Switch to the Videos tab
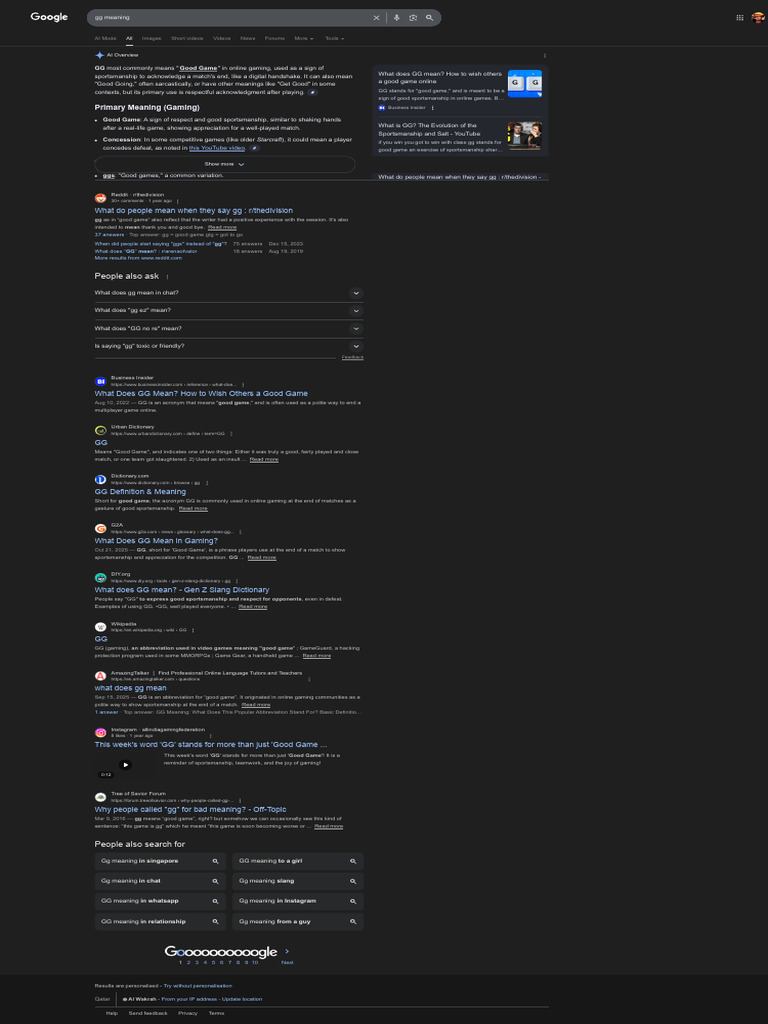768x1024 pixels. pyautogui.click(x=222, y=39)
